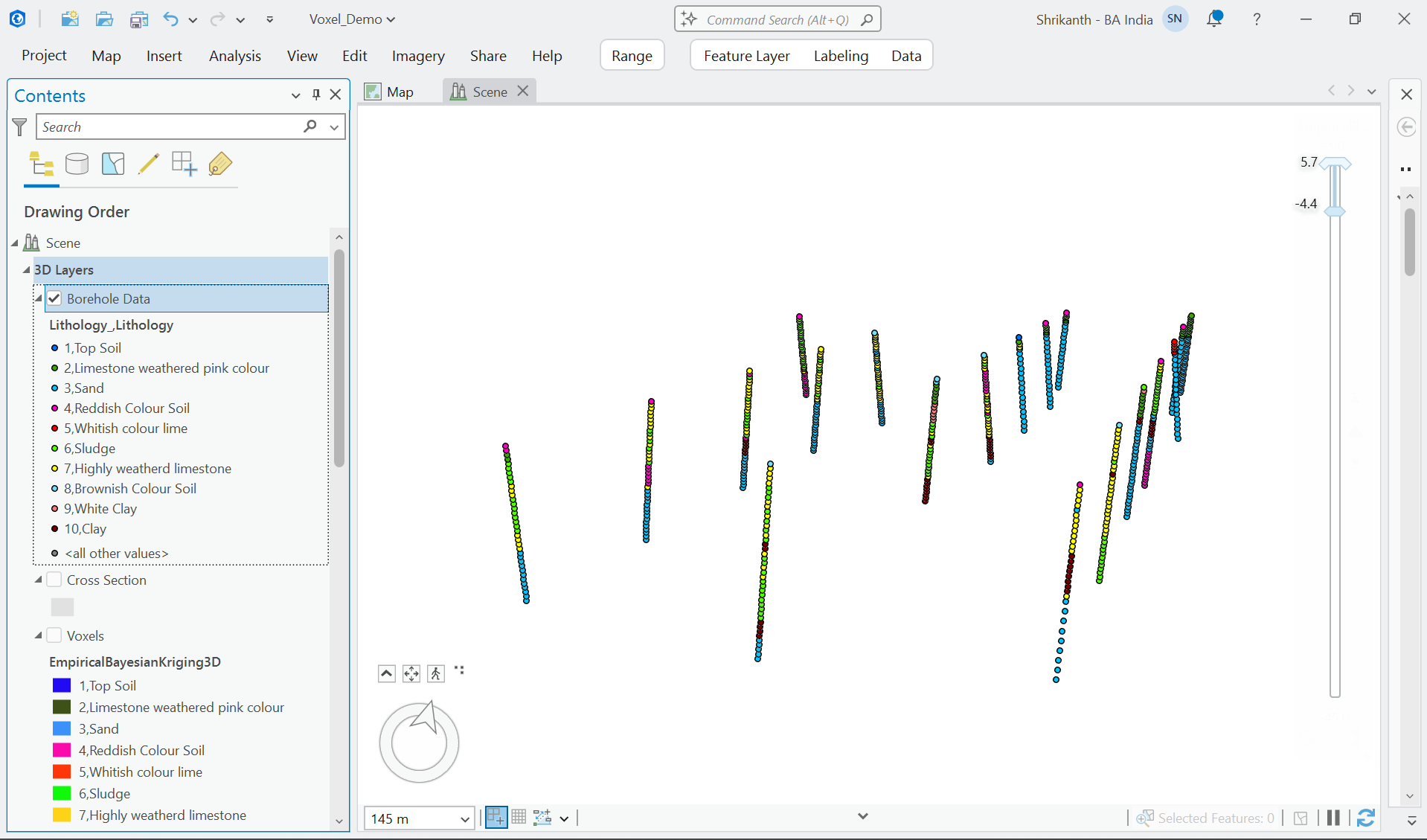Viewport: 1427px width, 840px height.
Task: Click the range slider lower handle -4.4
Action: (1335, 211)
